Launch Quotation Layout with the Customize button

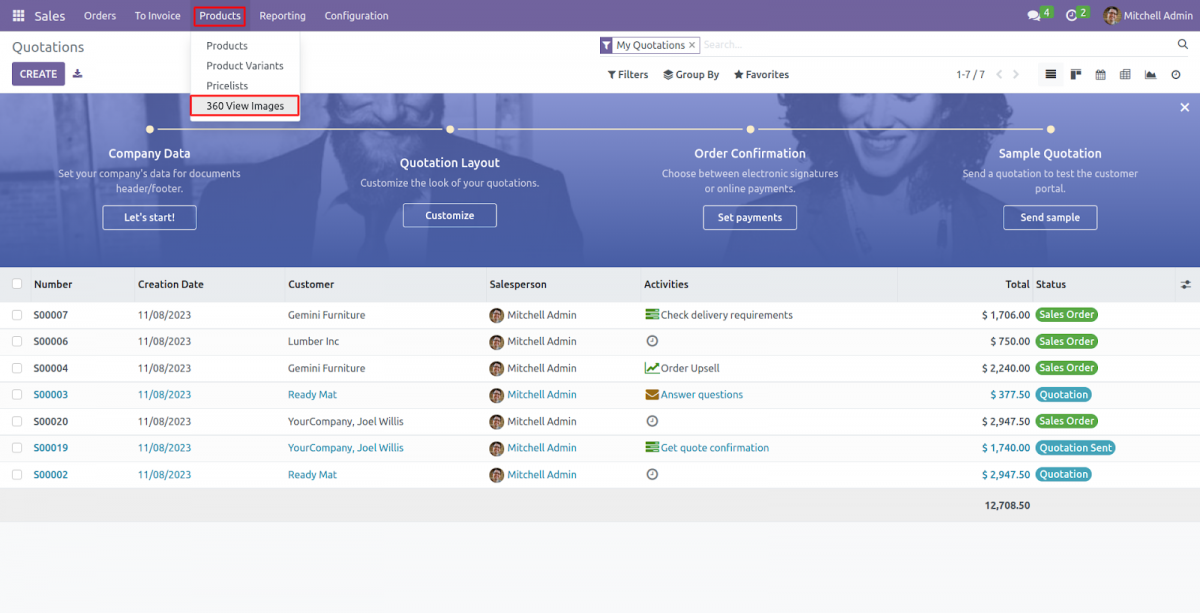449,215
